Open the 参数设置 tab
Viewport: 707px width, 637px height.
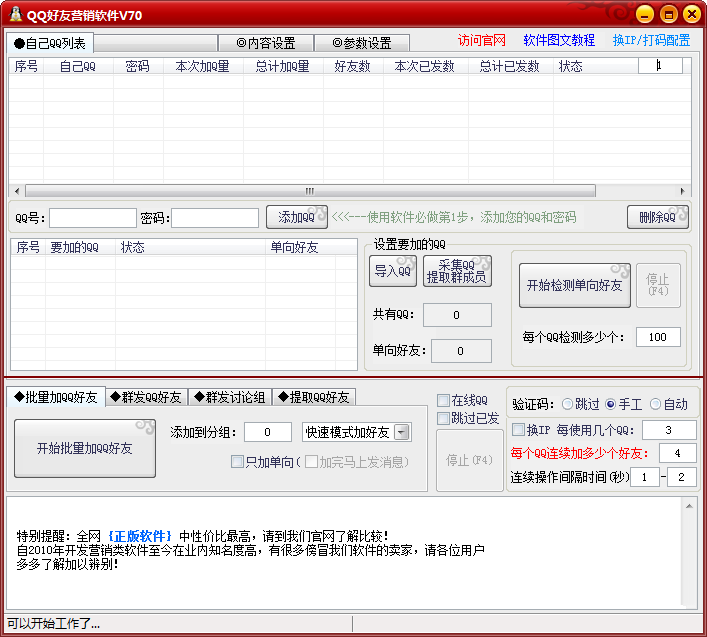[x=362, y=43]
